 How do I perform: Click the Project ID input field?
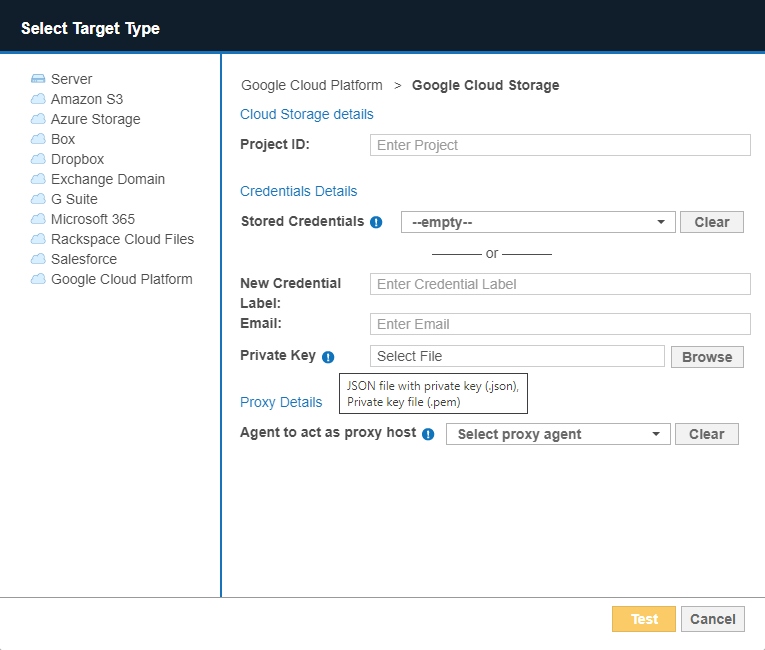pyautogui.click(x=559, y=145)
